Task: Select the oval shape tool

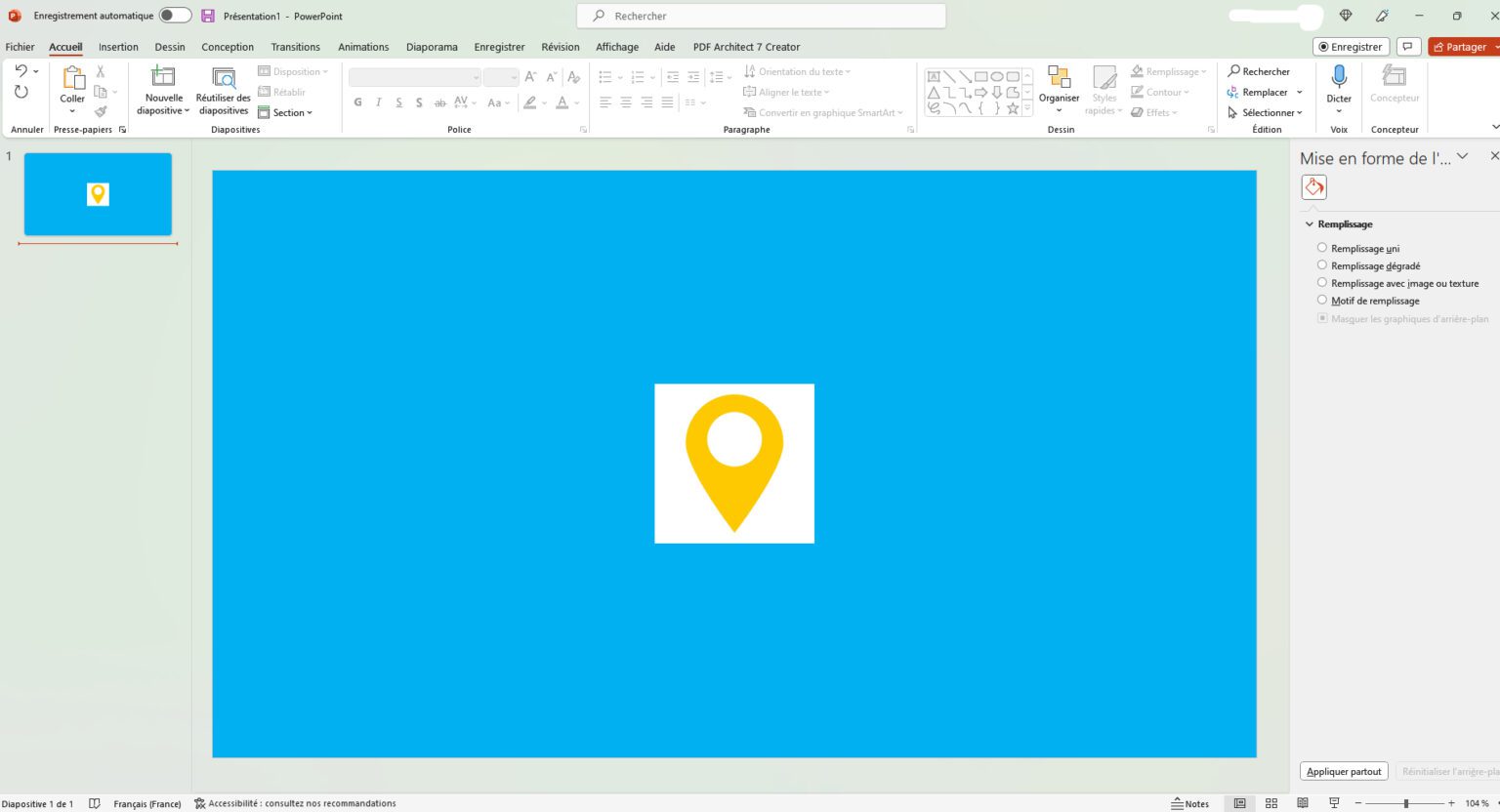Action: click(x=997, y=76)
